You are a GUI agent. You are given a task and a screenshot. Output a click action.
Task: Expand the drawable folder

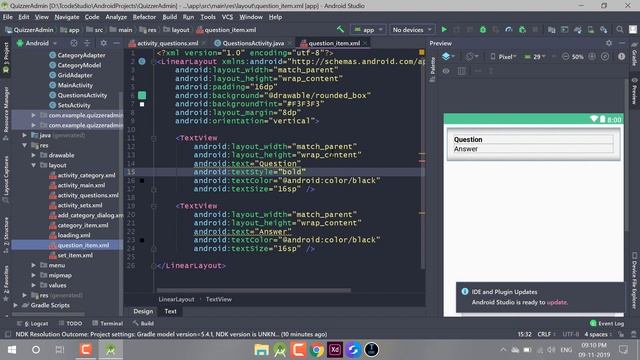34,155
